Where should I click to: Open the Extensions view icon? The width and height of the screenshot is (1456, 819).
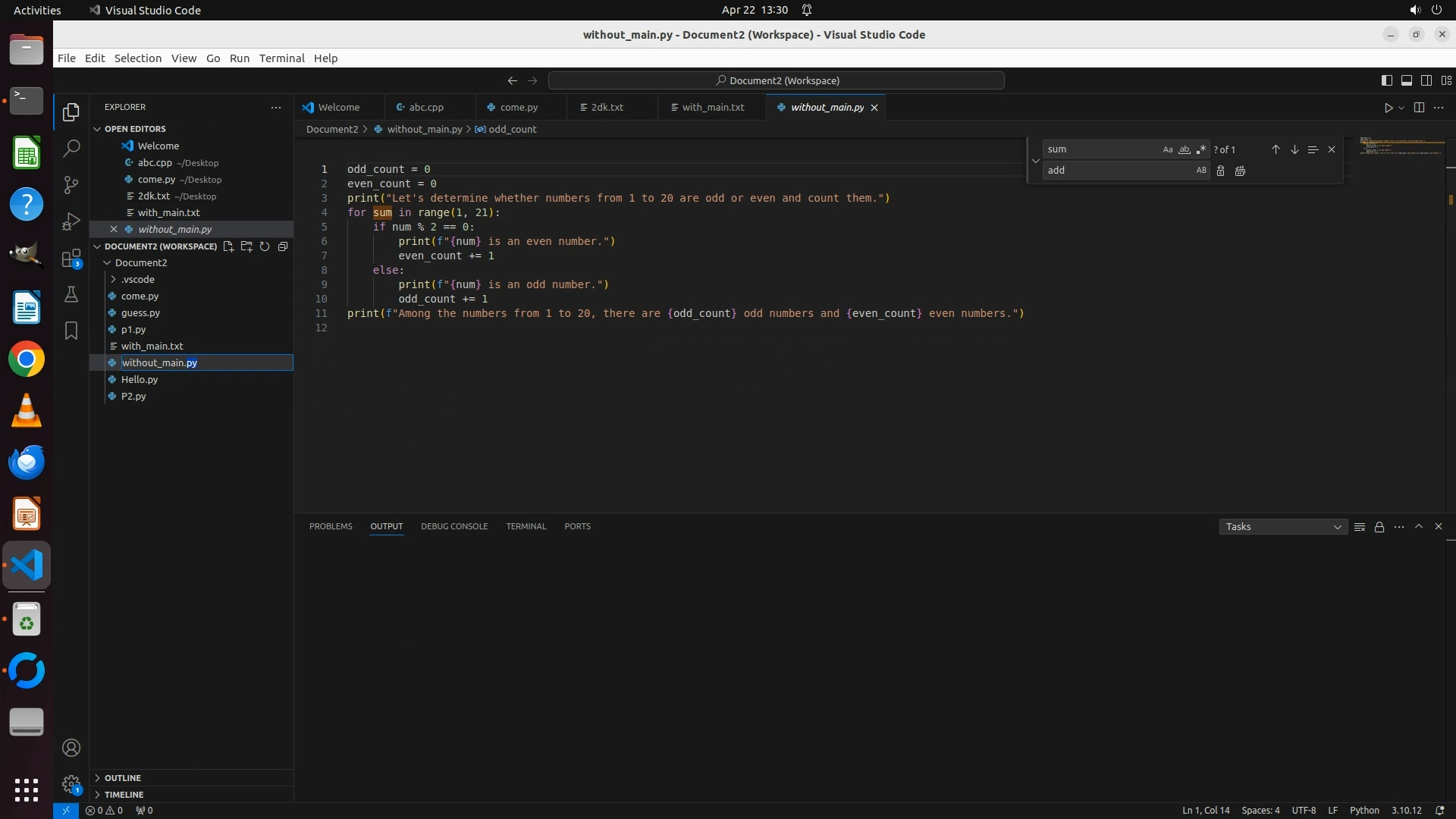(x=71, y=259)
